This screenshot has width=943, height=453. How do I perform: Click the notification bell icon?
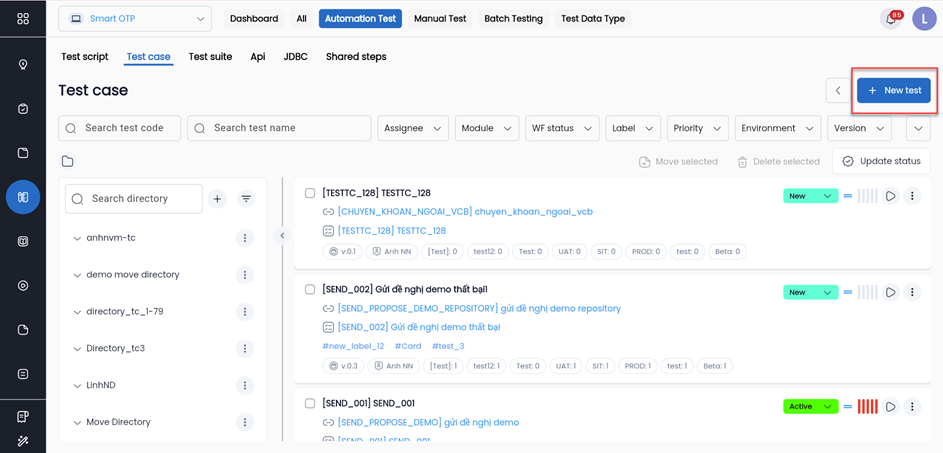889,19
